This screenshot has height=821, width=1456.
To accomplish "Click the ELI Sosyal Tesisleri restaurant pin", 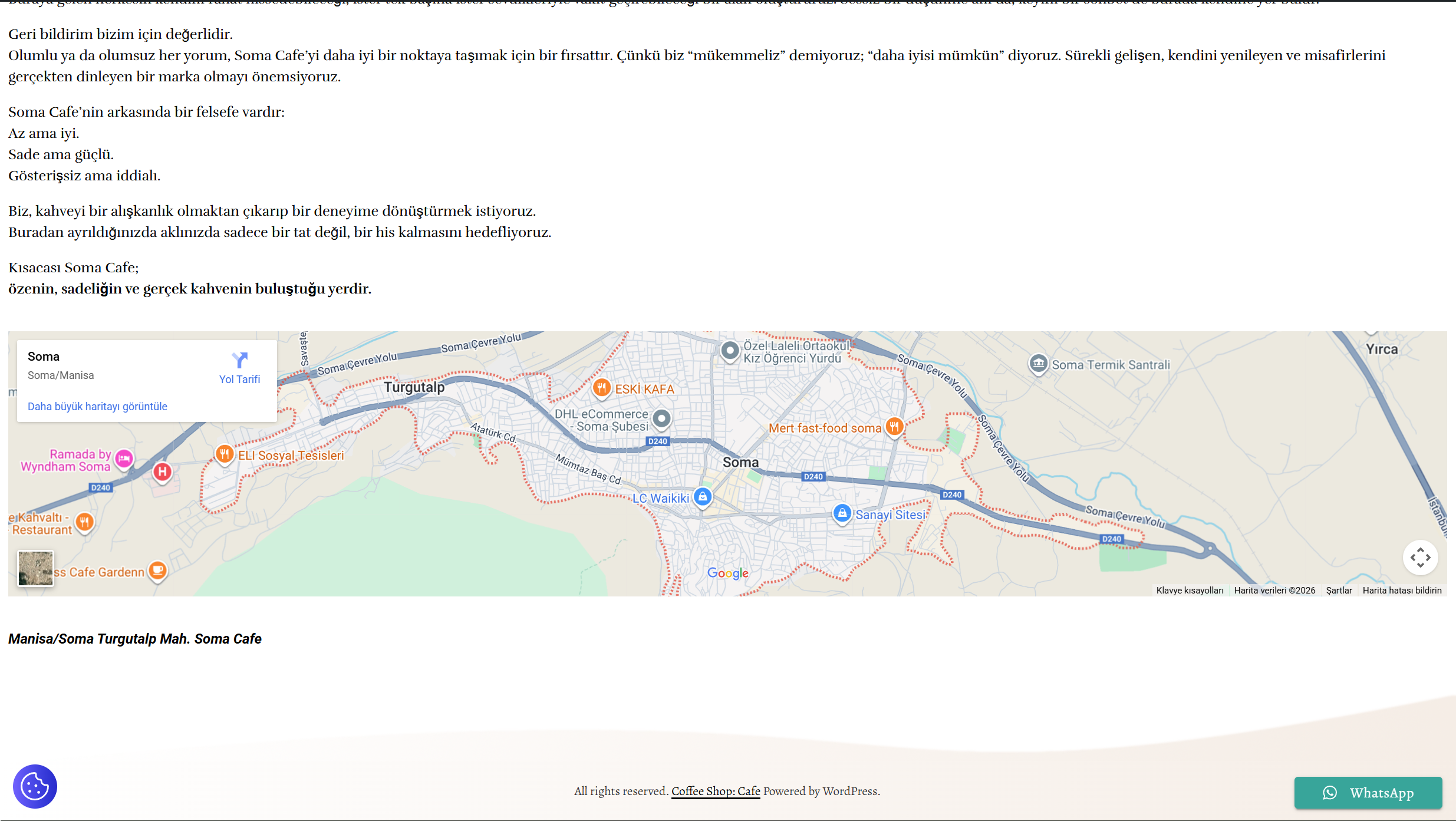I will (224, 454).
